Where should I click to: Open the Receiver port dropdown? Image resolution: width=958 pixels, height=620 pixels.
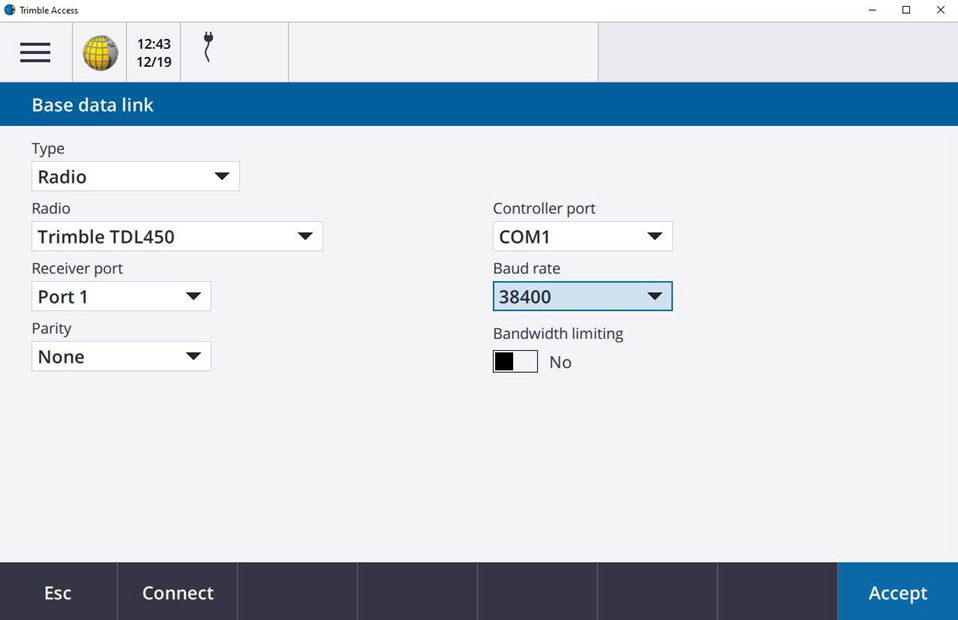pyautogui.click(x=121, y=297)
